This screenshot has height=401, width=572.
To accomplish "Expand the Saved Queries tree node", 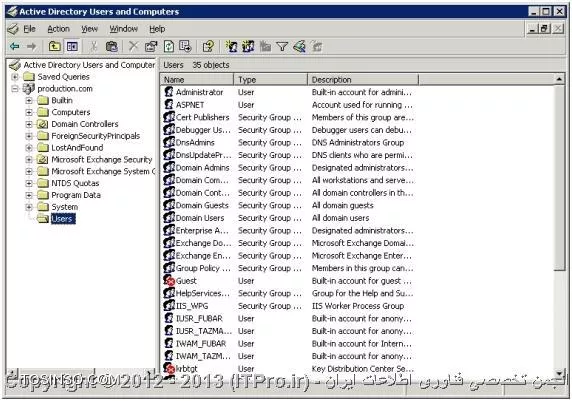I will pos(15,77).
